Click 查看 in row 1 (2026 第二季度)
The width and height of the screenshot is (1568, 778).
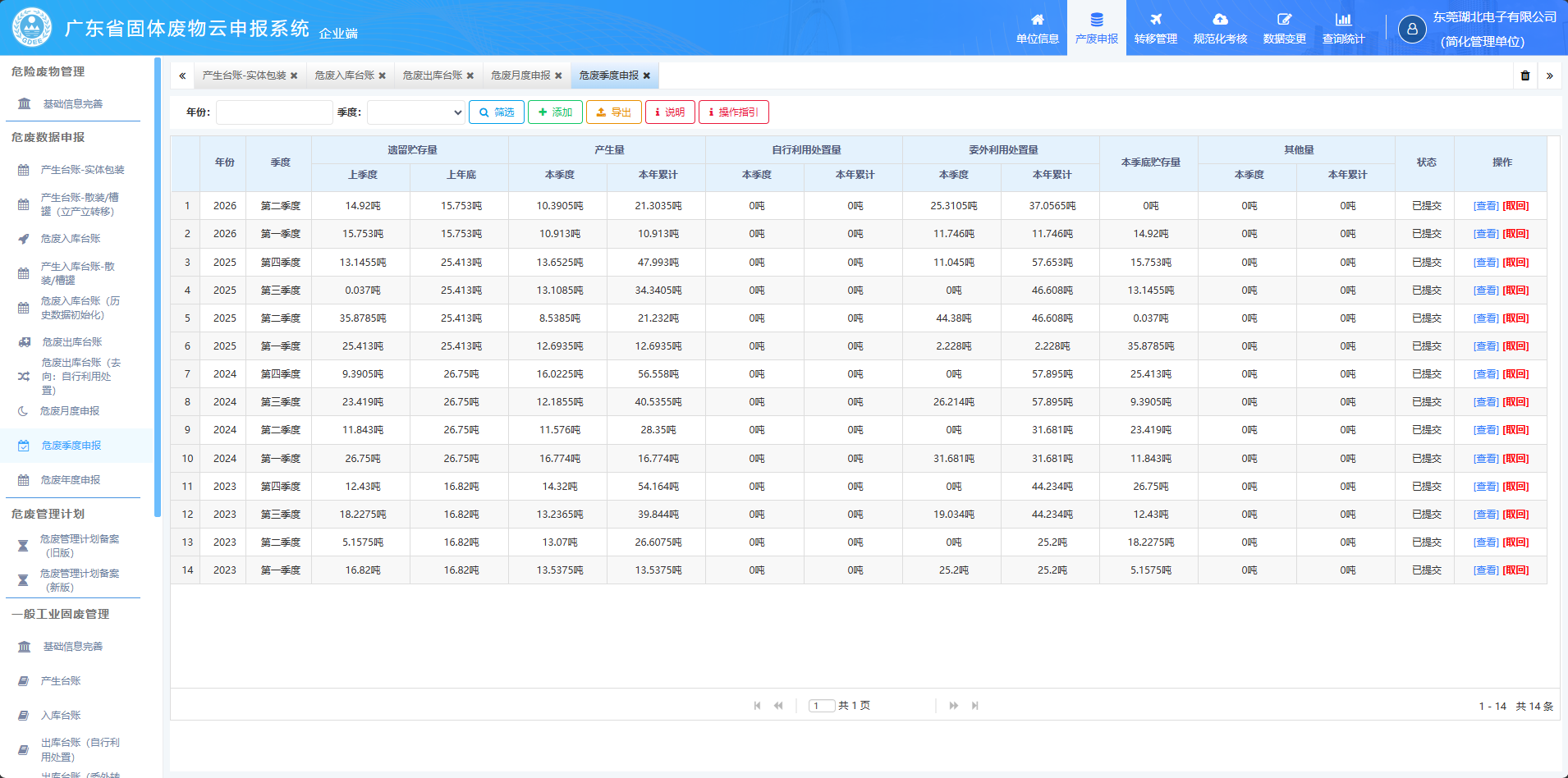point(1486,206)
